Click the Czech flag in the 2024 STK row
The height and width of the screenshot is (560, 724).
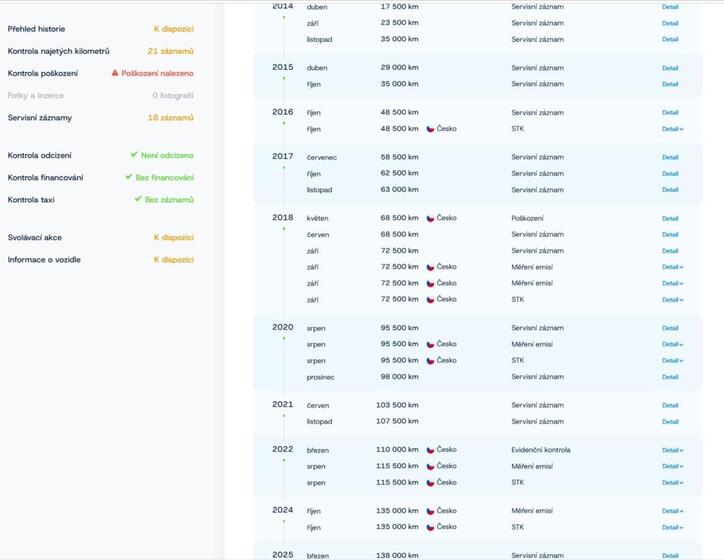(430, 527)
